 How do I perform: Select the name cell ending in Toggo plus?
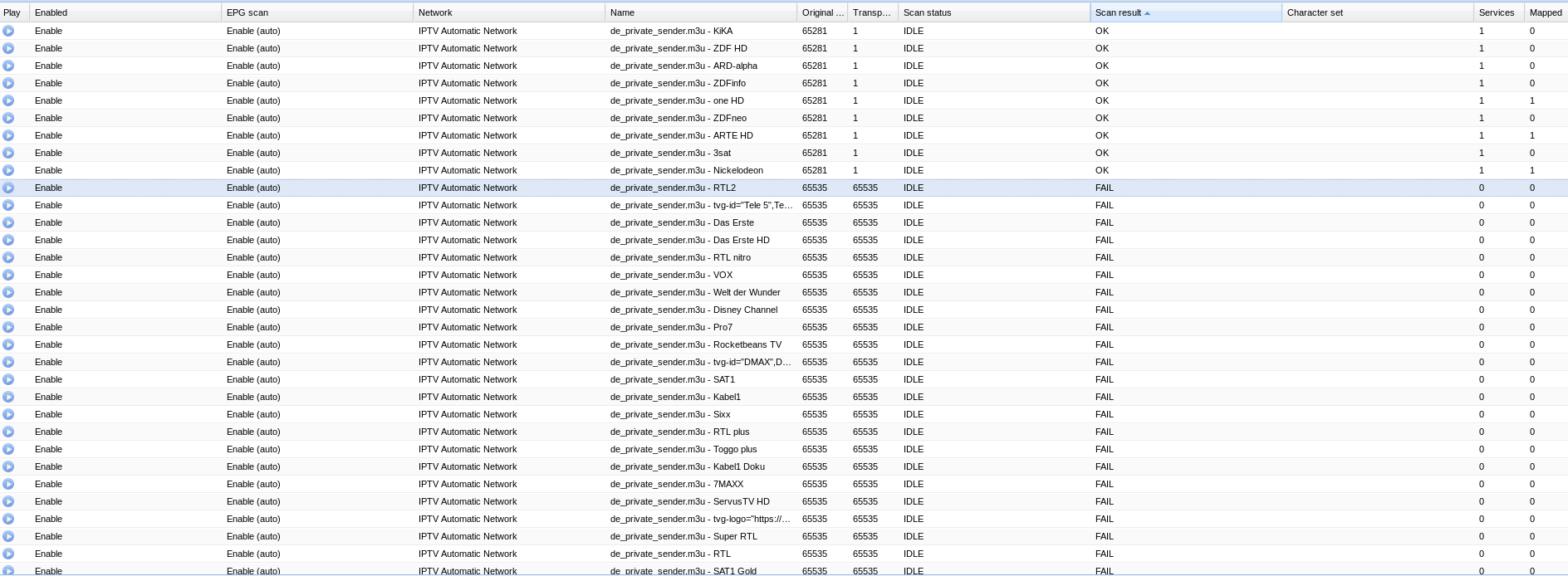click(x=701, y=449)
